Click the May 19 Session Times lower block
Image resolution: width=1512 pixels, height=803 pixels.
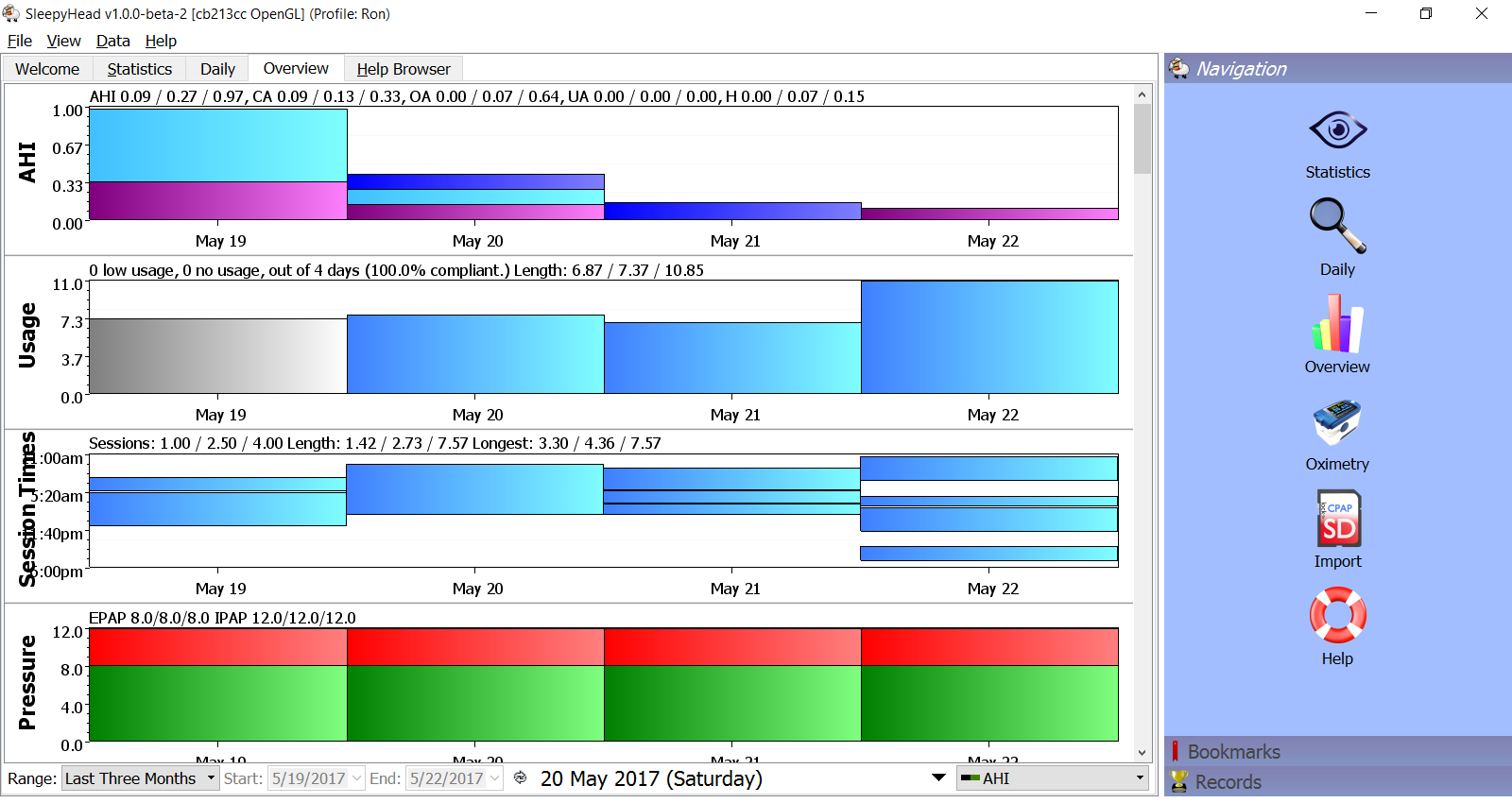pyautogui.click(x=217, y=509)
